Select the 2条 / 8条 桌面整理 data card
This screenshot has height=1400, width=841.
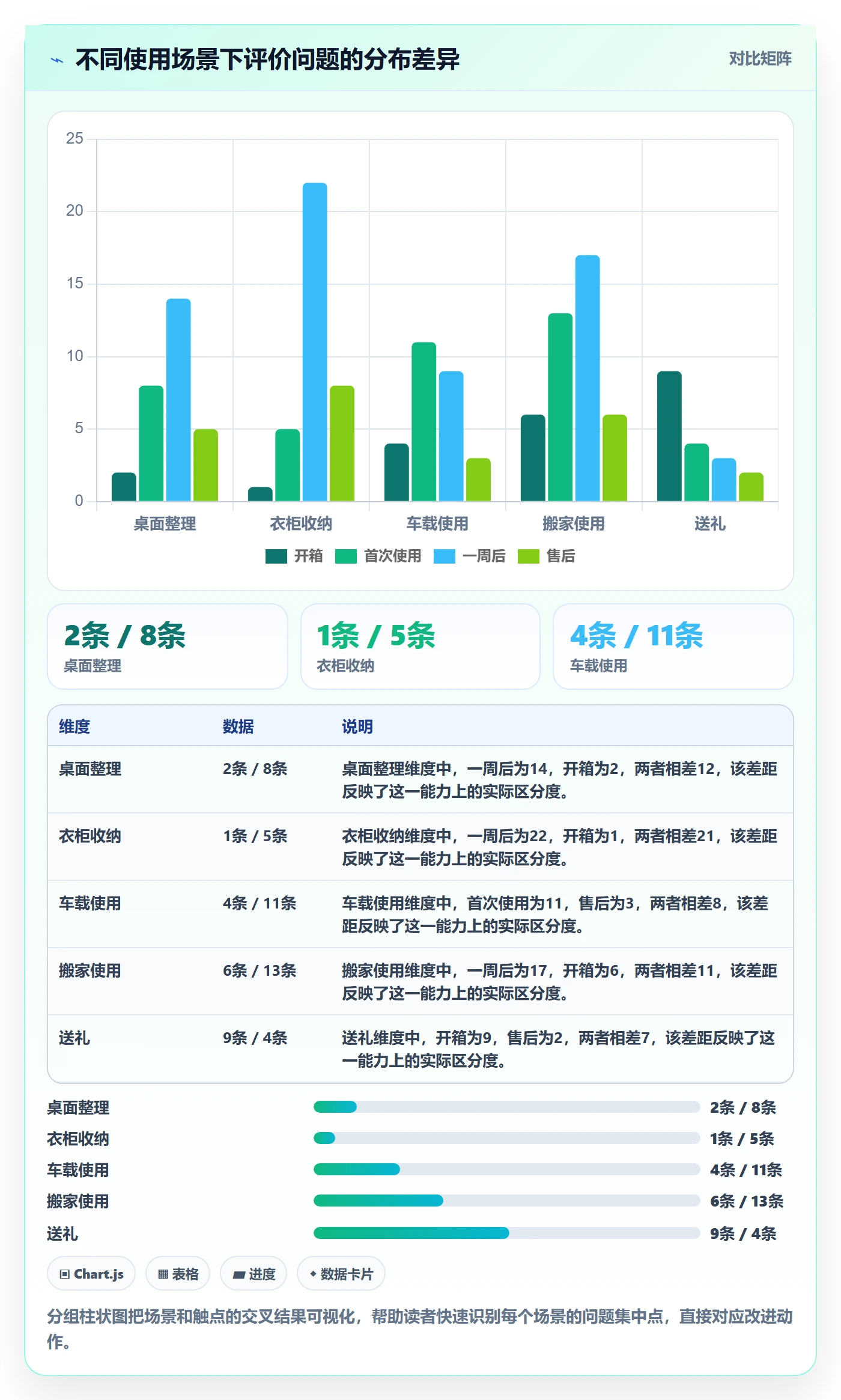tap(168, 647)
